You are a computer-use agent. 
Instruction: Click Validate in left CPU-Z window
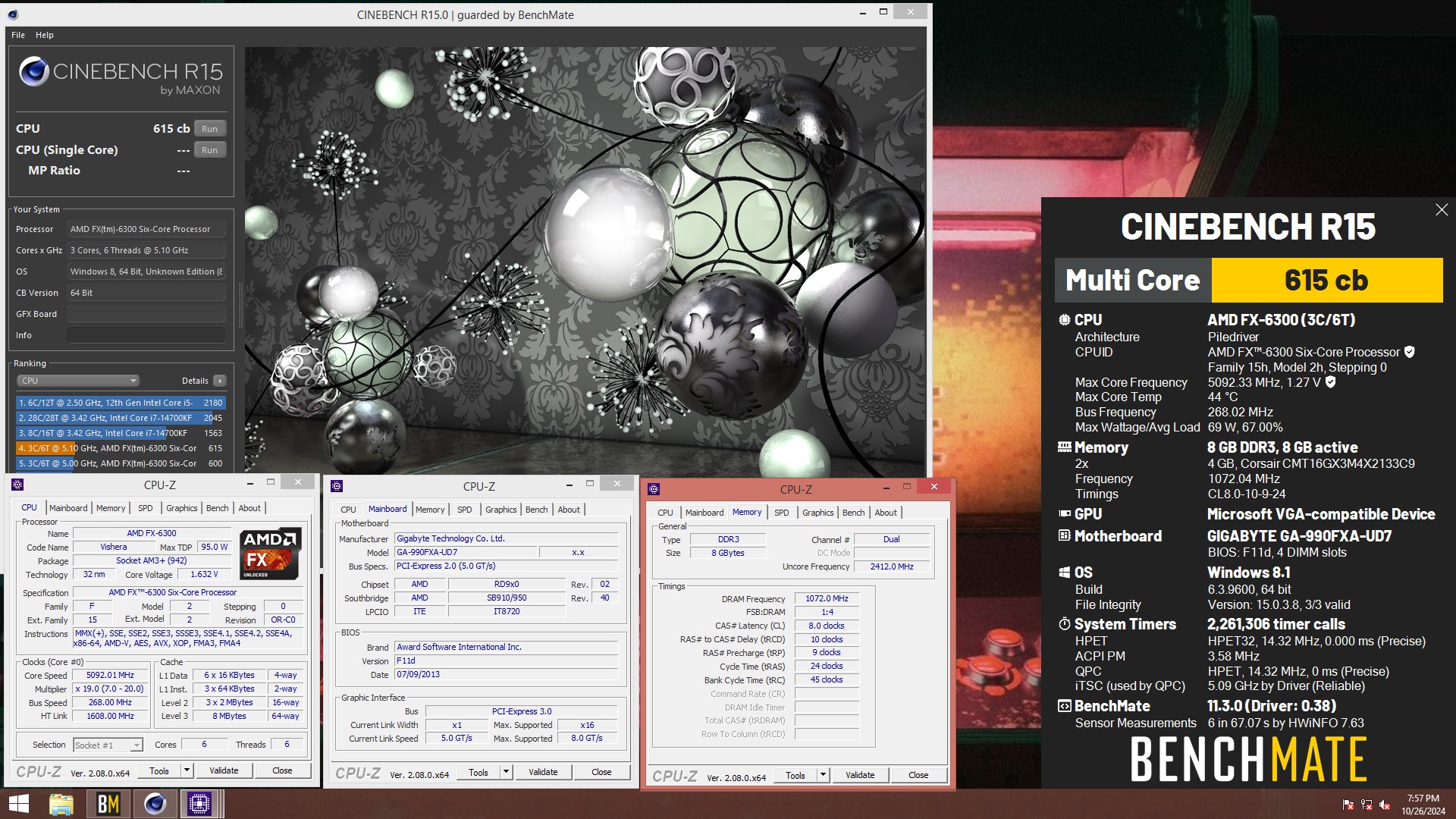[x=224, y=770]
